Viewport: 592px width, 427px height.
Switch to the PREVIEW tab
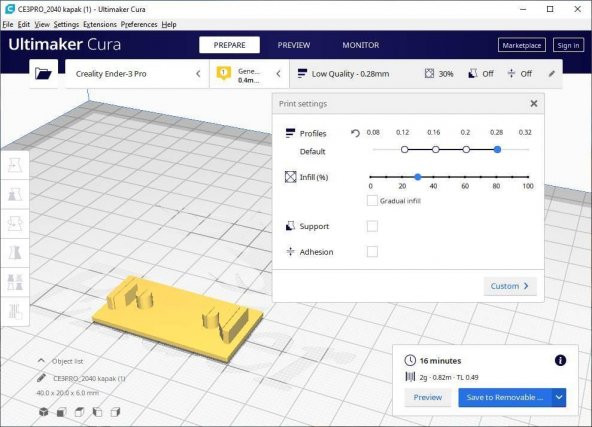[x=294, y=45]
